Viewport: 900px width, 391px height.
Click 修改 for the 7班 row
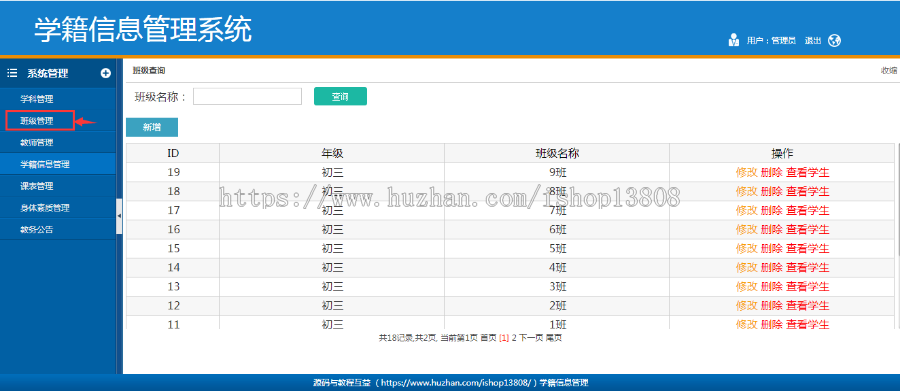pyautogui.click(x=746, y=210)
